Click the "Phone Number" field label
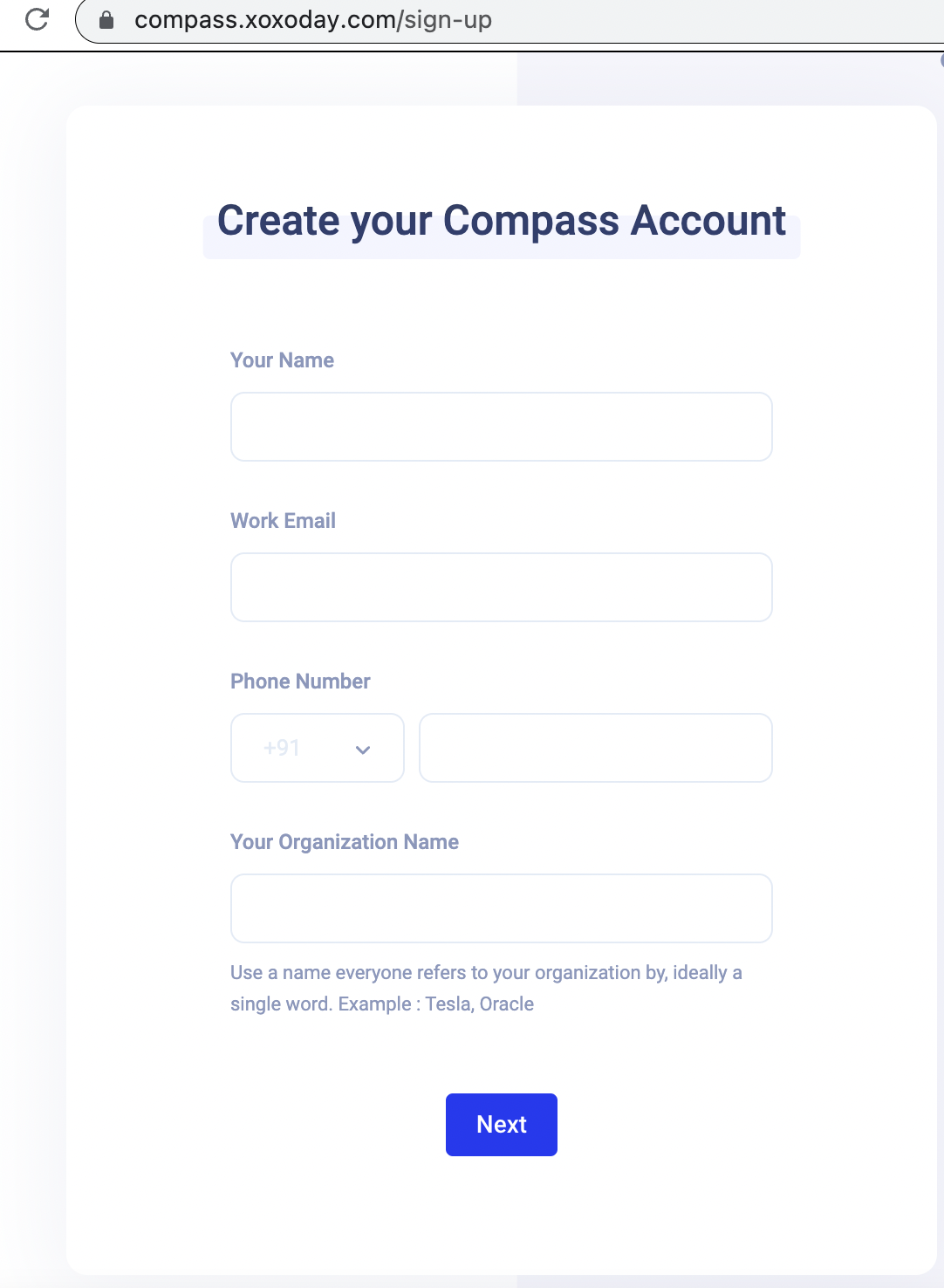The width and height of the screenshot is (944, 1288). click(x=300, y=682)
